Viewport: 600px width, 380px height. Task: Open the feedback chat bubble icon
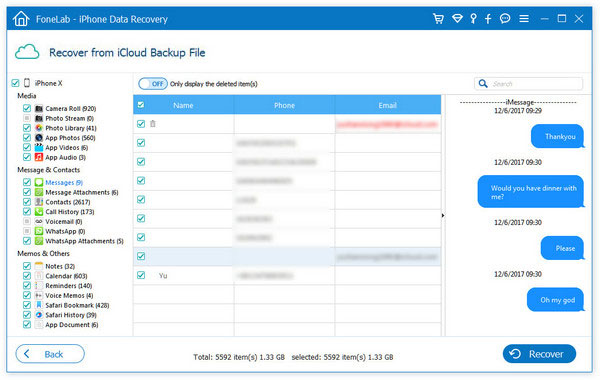click(505, 18)
